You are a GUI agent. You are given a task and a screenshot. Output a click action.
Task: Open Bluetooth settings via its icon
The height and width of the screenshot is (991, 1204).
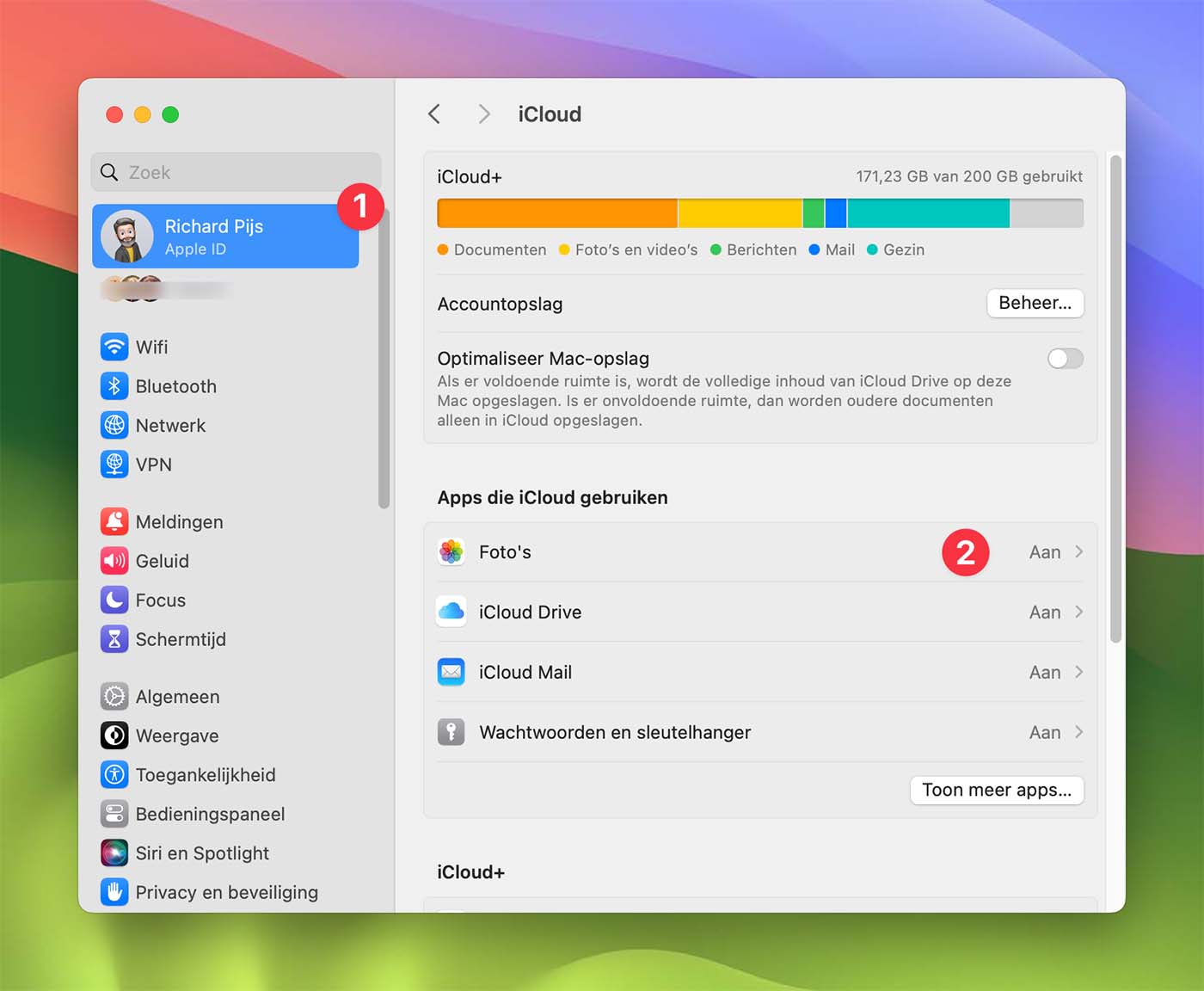click(114, 386)
